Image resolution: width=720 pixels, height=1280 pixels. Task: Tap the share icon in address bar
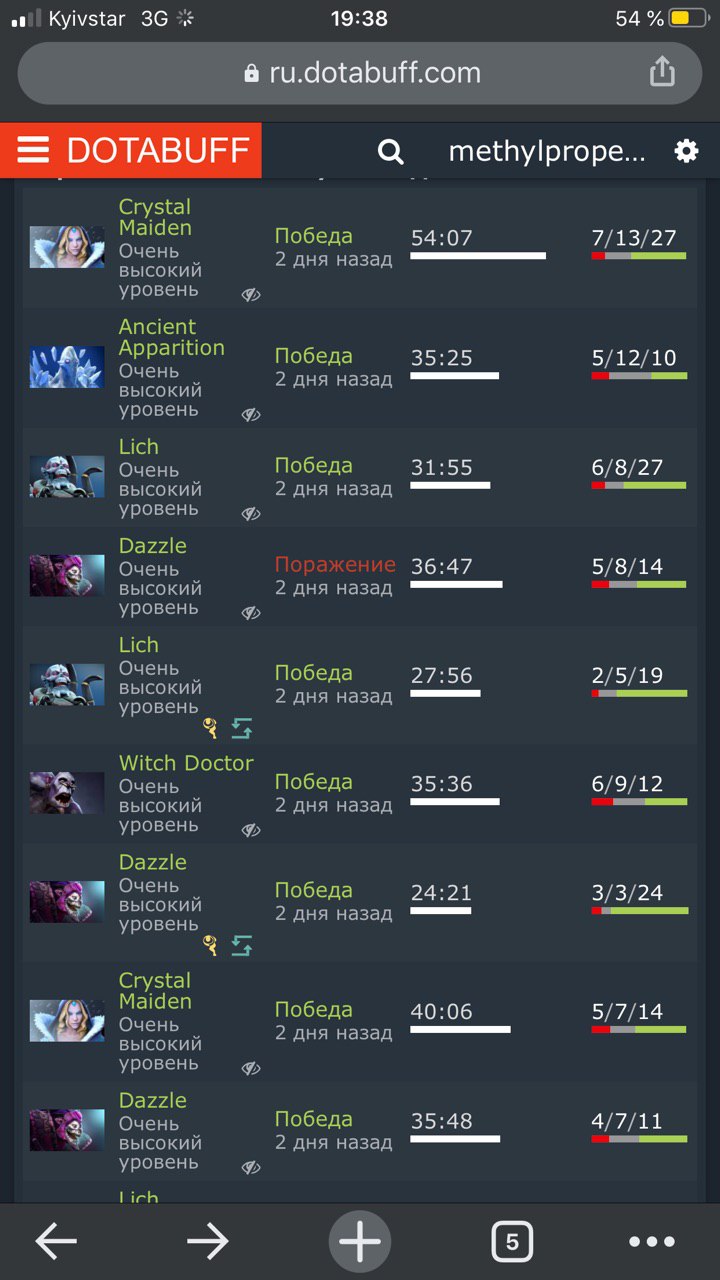point(662,72)
